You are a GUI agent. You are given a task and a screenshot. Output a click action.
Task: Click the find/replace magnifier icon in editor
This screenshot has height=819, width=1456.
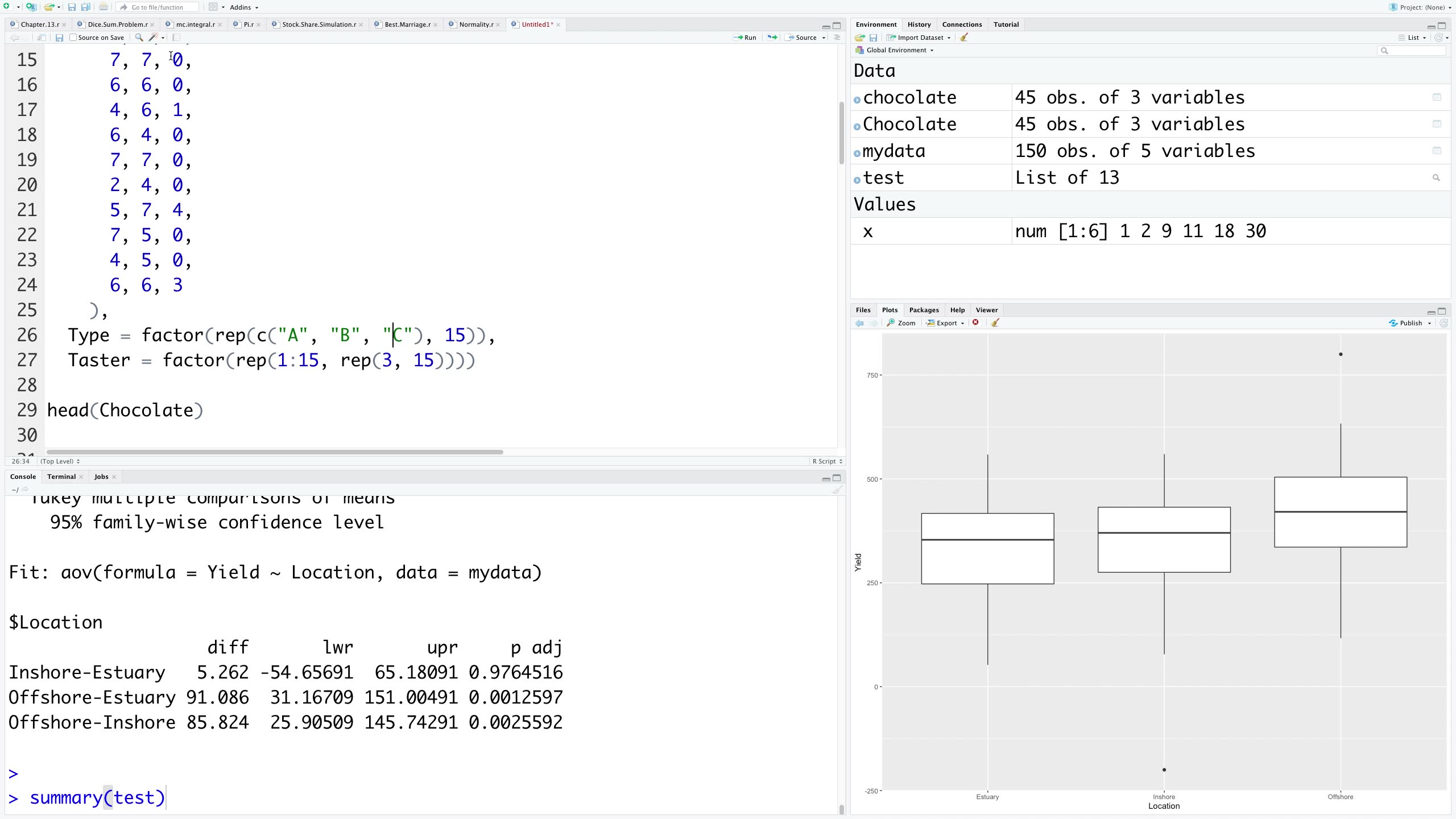pyautogui.click(x=139, y=38)
